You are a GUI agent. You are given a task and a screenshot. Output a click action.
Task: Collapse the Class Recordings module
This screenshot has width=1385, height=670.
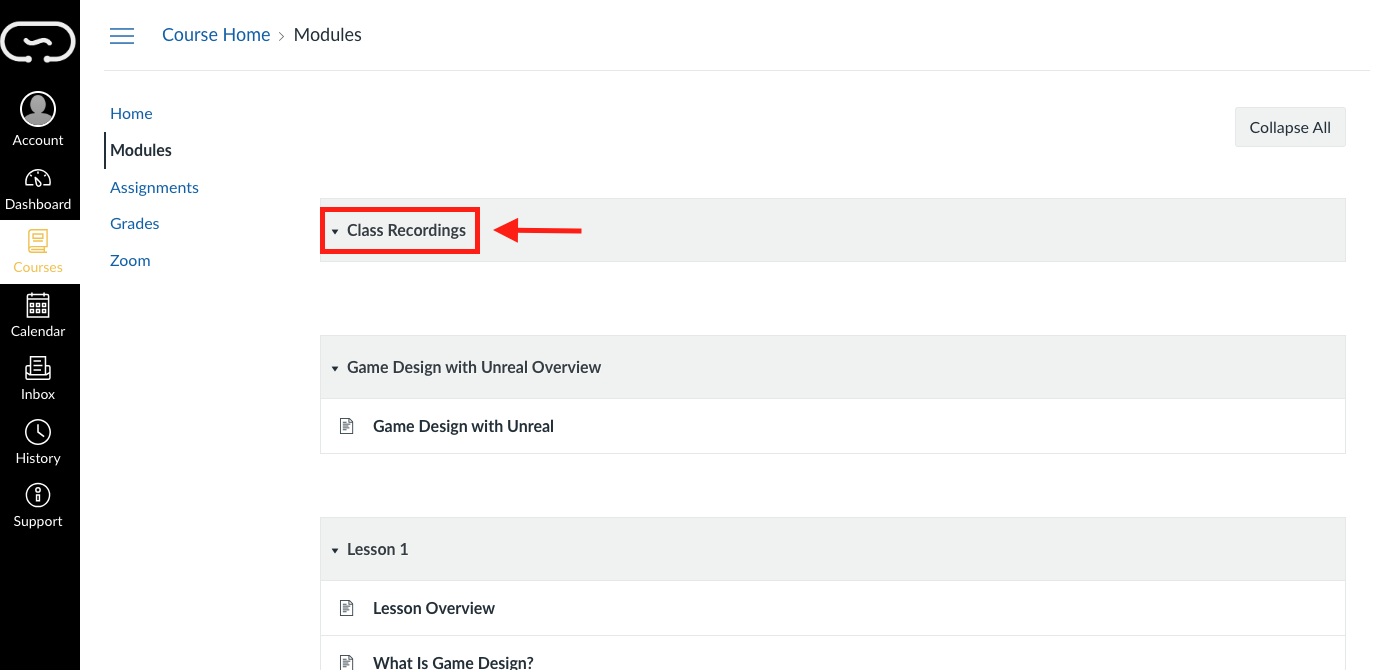click(x=335, y=231)
